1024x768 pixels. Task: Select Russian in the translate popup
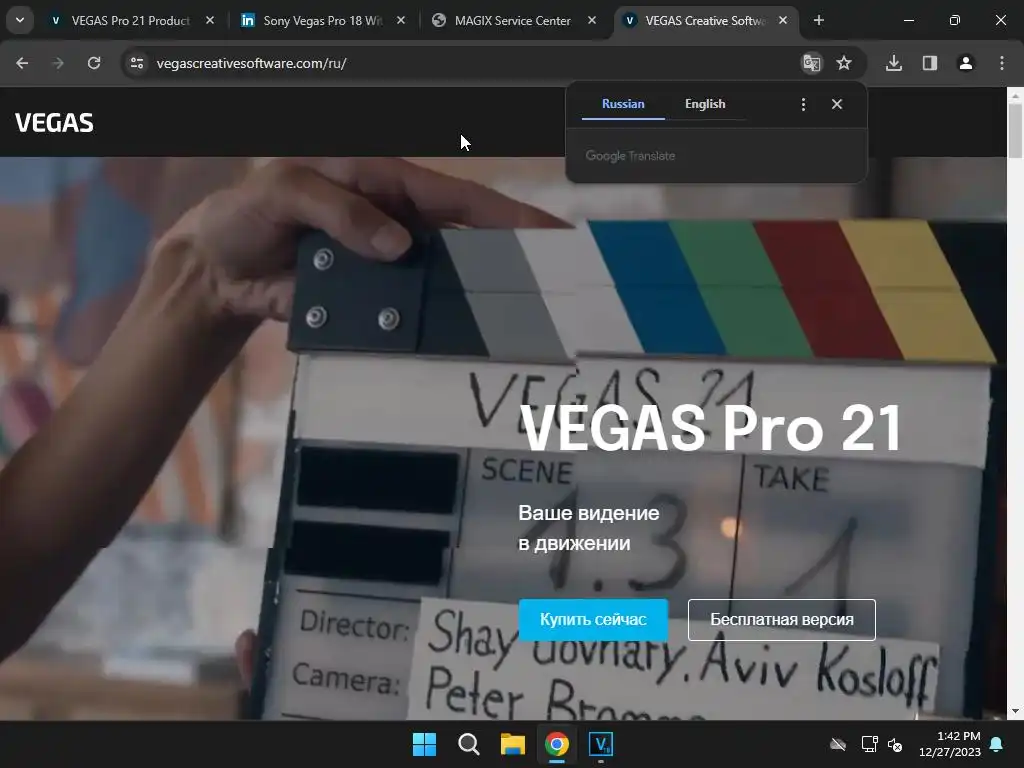[x=623, y=104]
